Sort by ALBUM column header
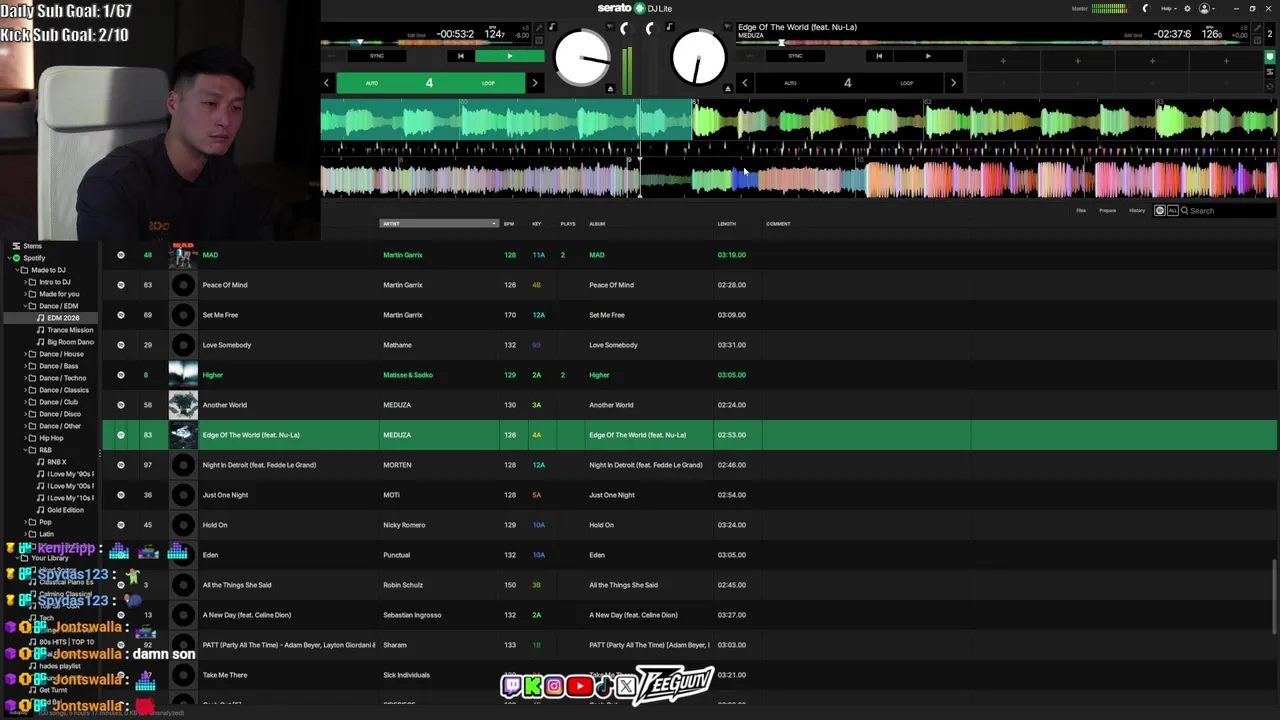 click(597, 224)
